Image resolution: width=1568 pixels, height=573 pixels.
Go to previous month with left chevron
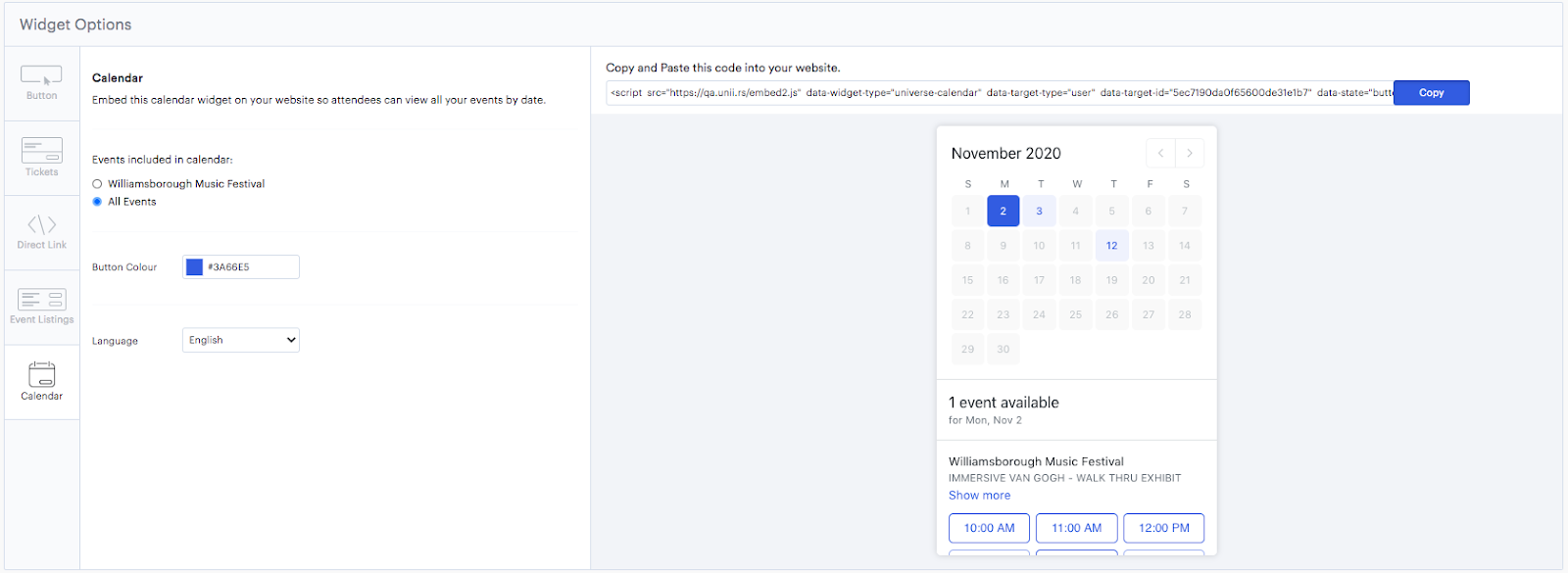tap(1160, 153)
